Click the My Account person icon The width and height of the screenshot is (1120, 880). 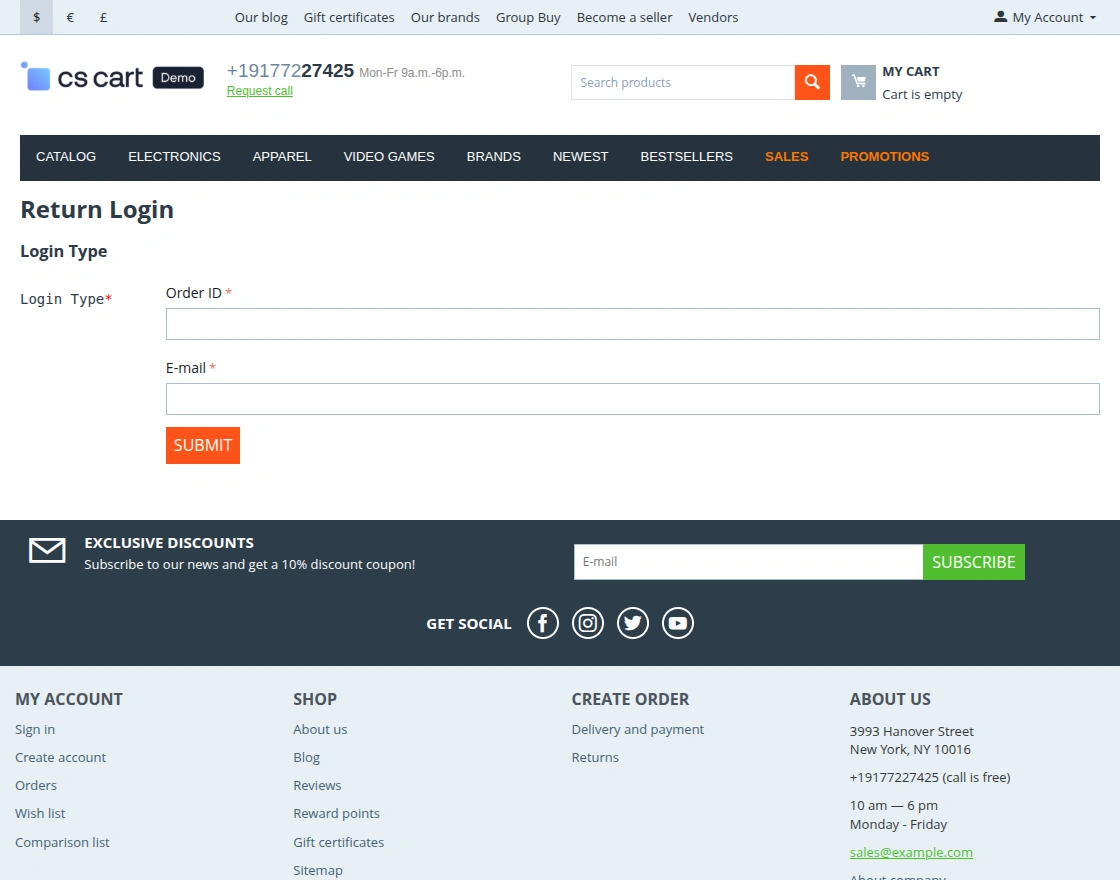pyautogui.click(x=999, y=16)
